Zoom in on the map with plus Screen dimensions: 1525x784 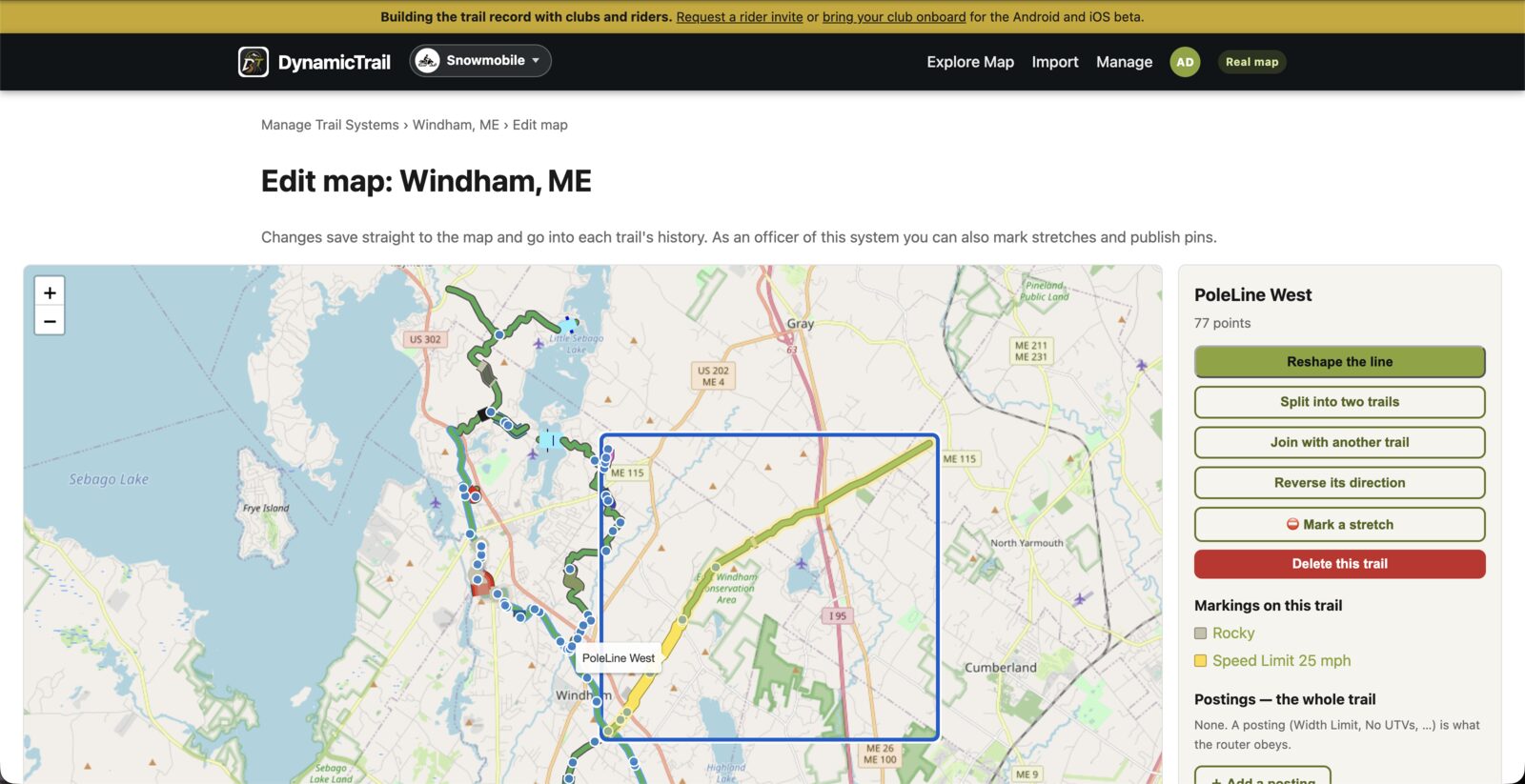click(x=50, y=292)
